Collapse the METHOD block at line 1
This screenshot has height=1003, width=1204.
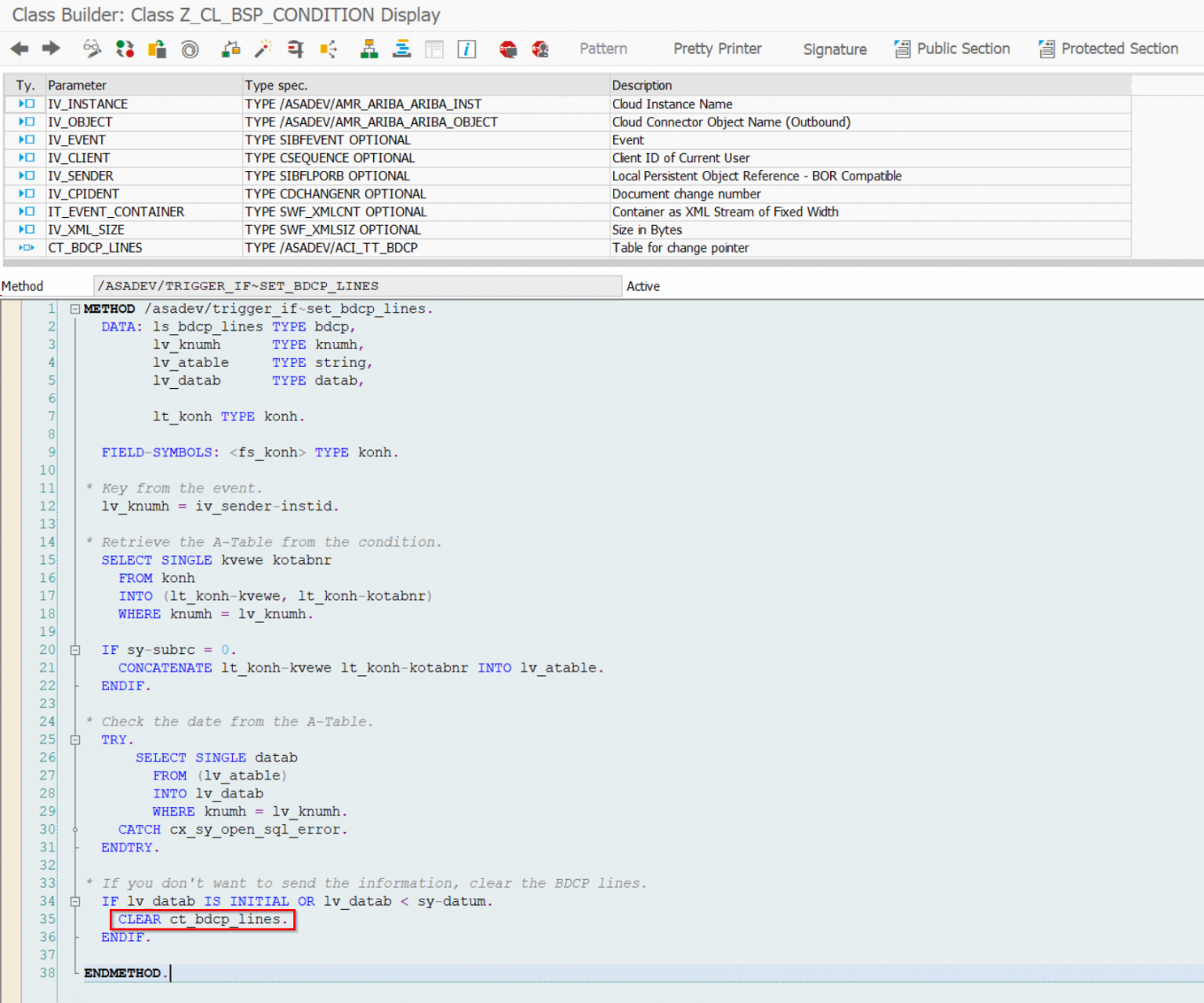tap(75, 309)
